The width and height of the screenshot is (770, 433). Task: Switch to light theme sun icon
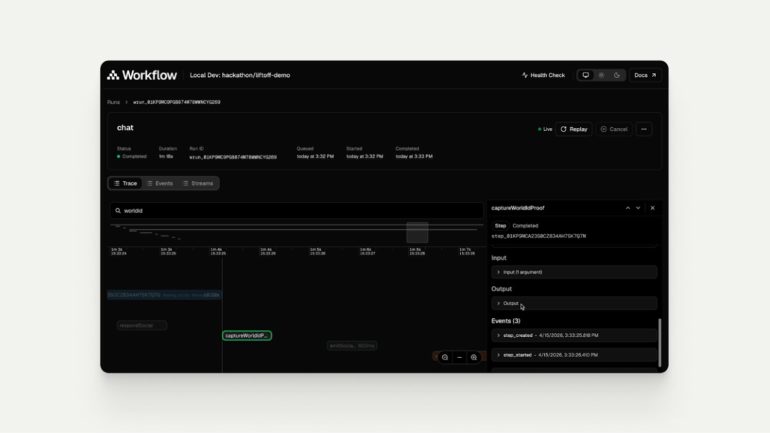pyautogui.click(x=601, y=75)
